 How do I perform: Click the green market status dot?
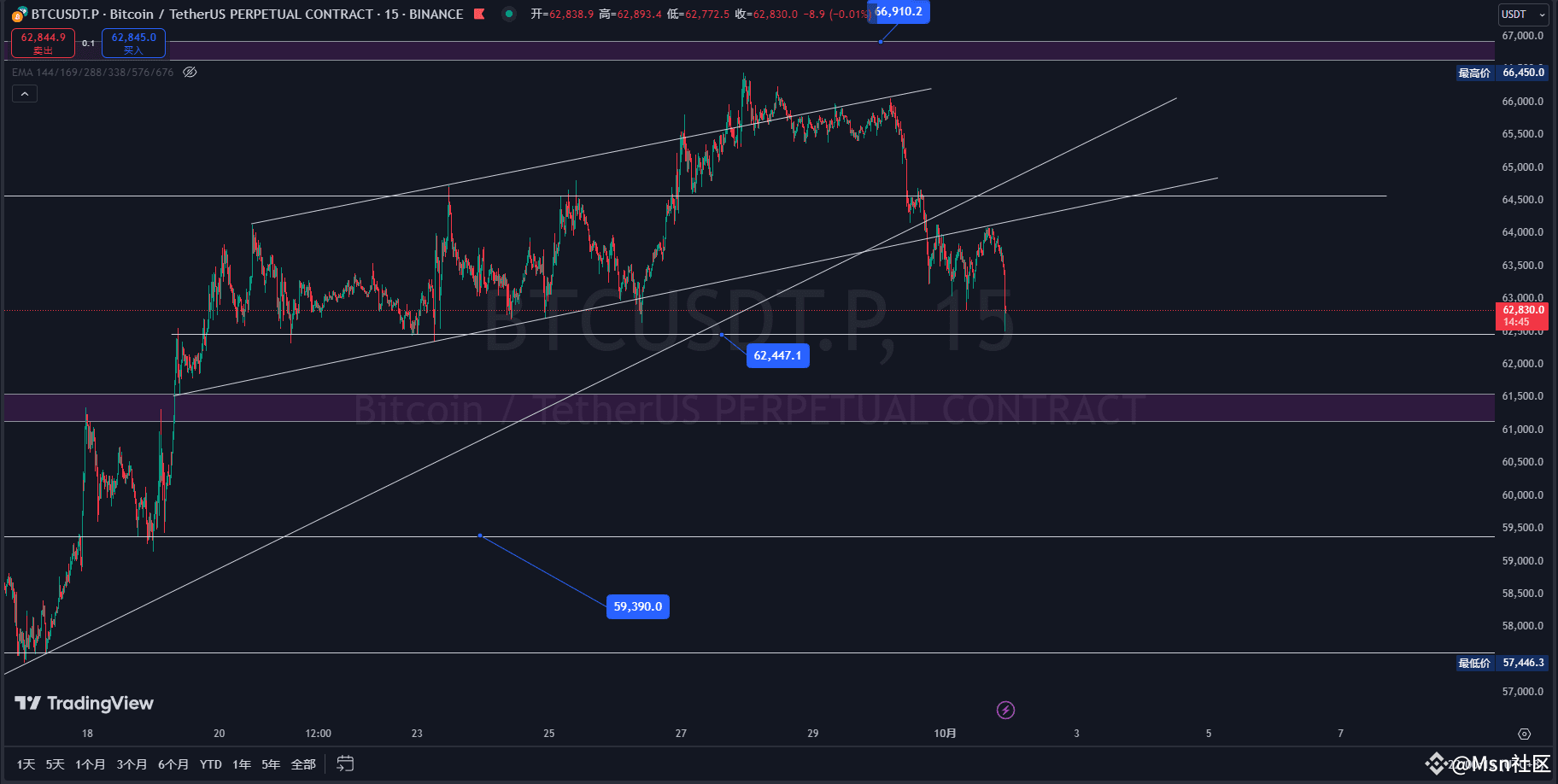pyautogui.click(x=508, y=14)
